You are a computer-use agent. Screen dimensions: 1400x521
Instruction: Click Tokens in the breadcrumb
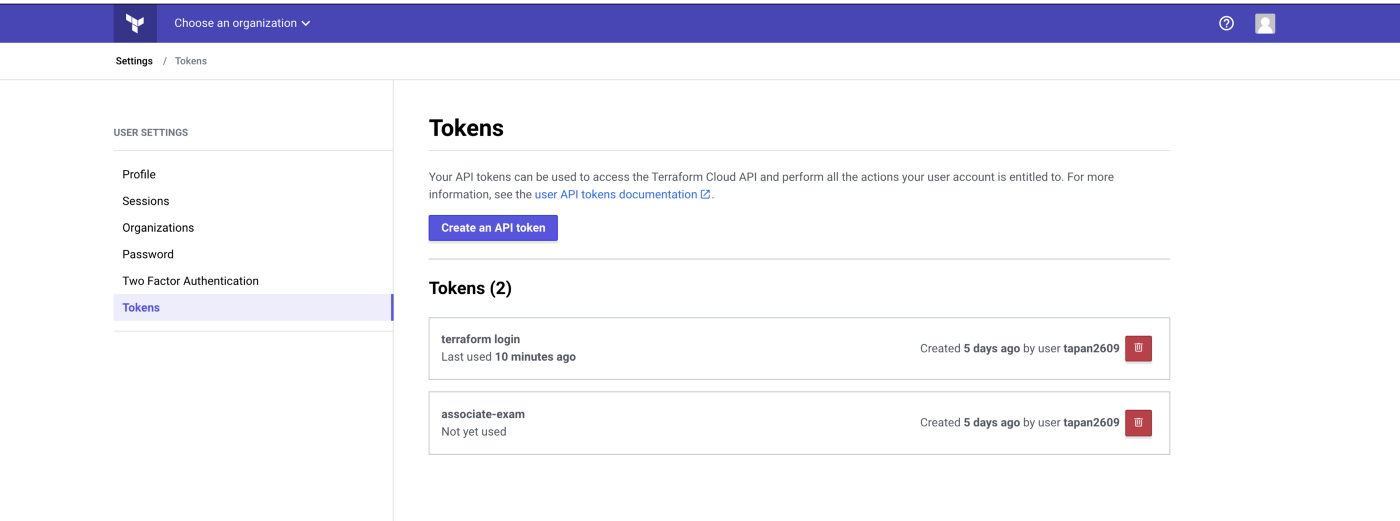pos(191,61)
